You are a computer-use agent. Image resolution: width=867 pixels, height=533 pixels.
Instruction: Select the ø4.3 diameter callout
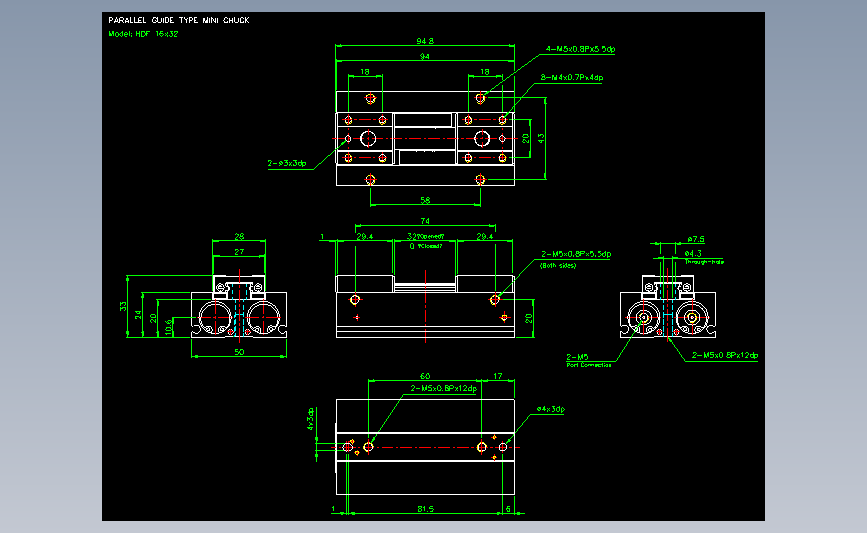point(693,254)
